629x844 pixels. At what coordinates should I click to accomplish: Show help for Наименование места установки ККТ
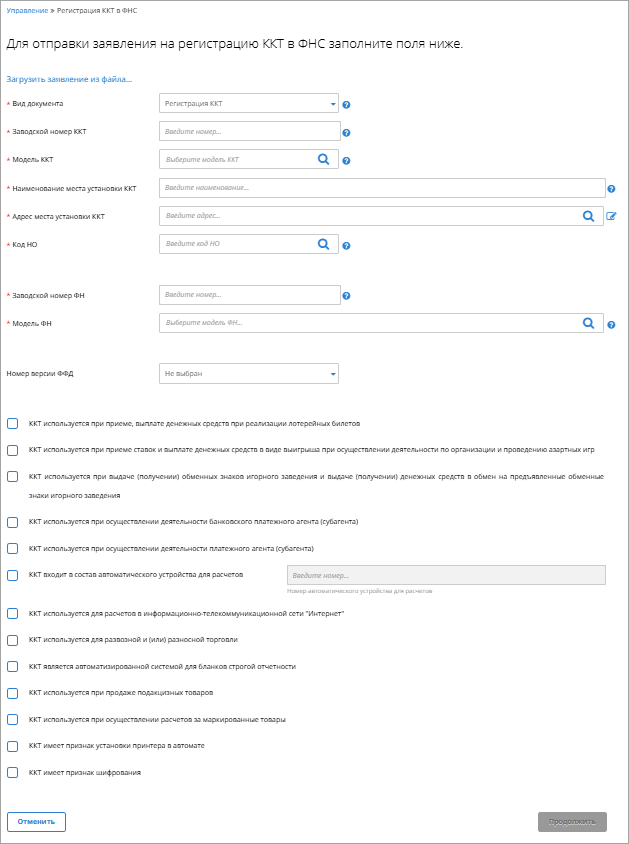(x=611, y=189)
